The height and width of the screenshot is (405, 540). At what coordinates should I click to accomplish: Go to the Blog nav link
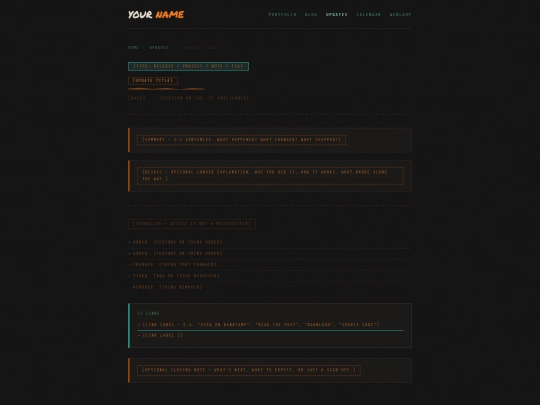pyautogui.click(x=311, y=14)
